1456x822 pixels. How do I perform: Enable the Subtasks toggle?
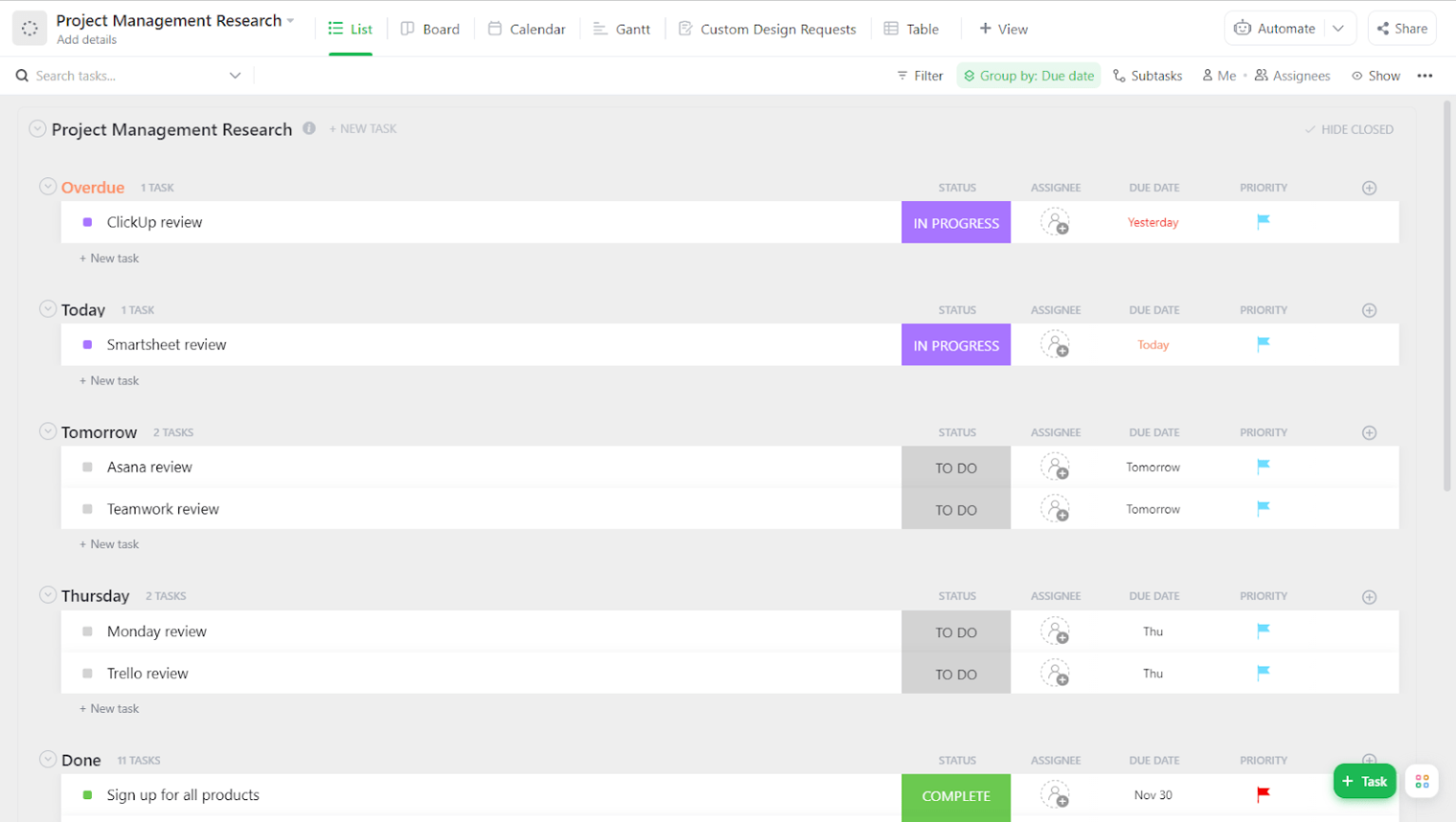click(1147, 75)
